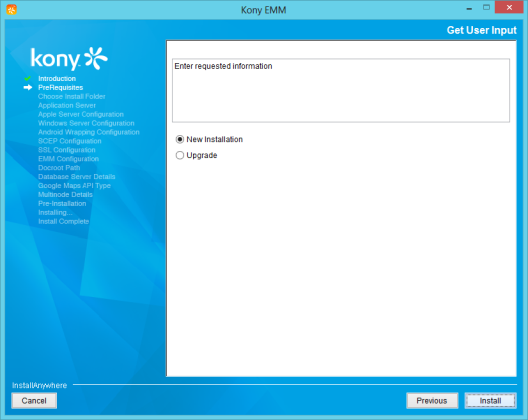Click the Introduction step in sidebar
Viewport: 528px width, 420px height.
(57, 78)
